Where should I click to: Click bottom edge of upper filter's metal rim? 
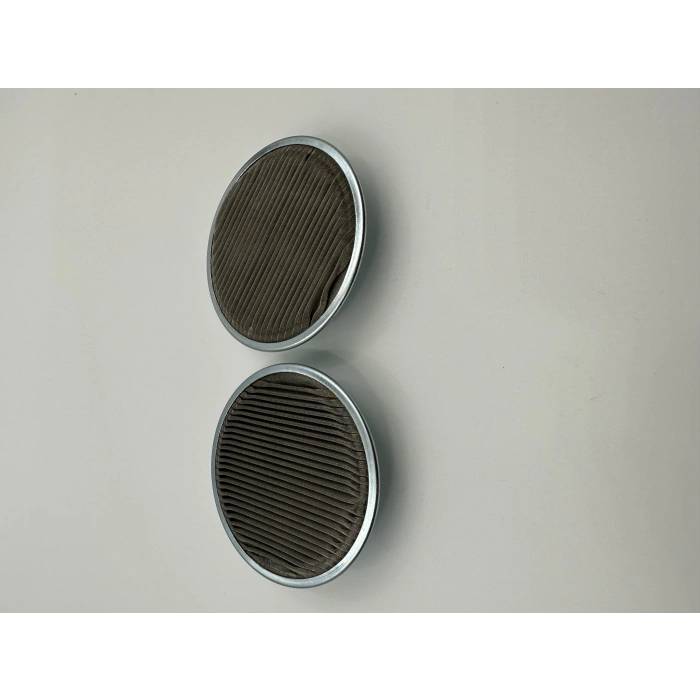[x=272, y=348]
